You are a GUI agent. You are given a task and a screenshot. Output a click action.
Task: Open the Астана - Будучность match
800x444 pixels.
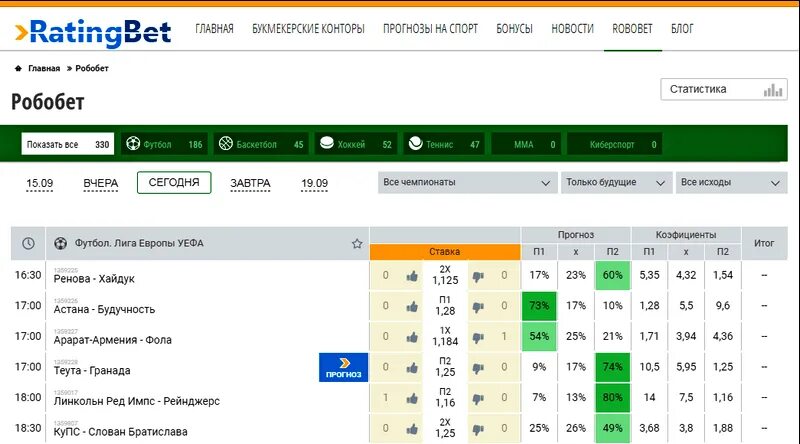click(104, 309)
